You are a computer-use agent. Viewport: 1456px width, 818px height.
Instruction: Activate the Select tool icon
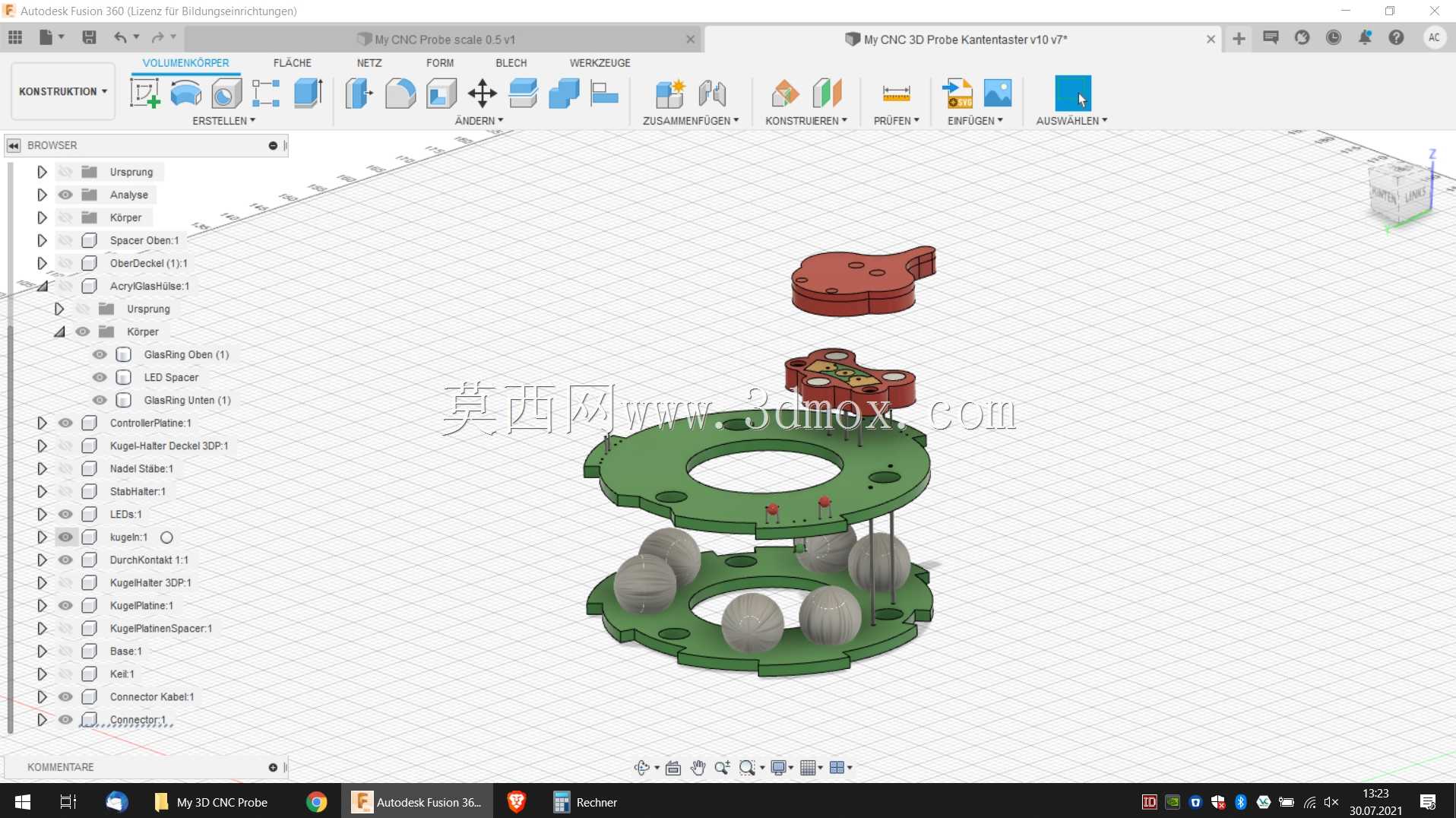pyautogui.click(x=1072, y=94)
